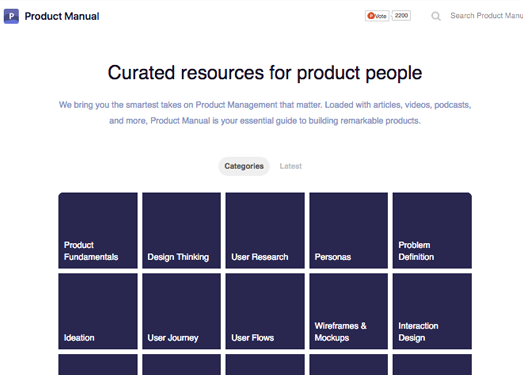The width and height of the screenshot is (523, 375).
Task: Open the User Journey tile
Action: [181, 311]
